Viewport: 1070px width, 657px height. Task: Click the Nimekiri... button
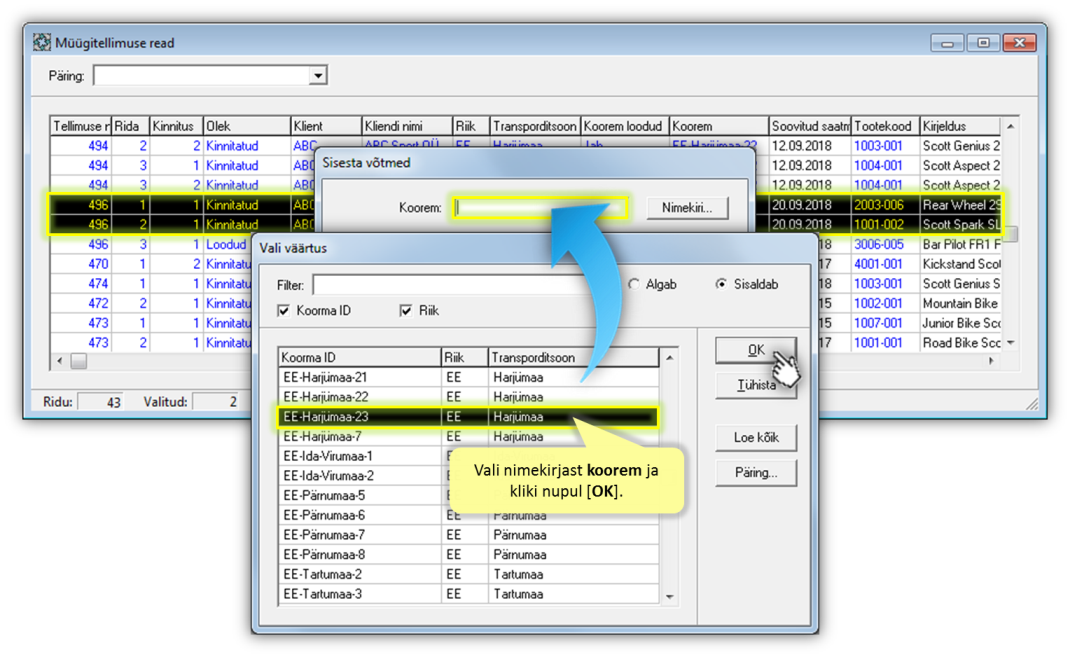click(x=686, y=208)
